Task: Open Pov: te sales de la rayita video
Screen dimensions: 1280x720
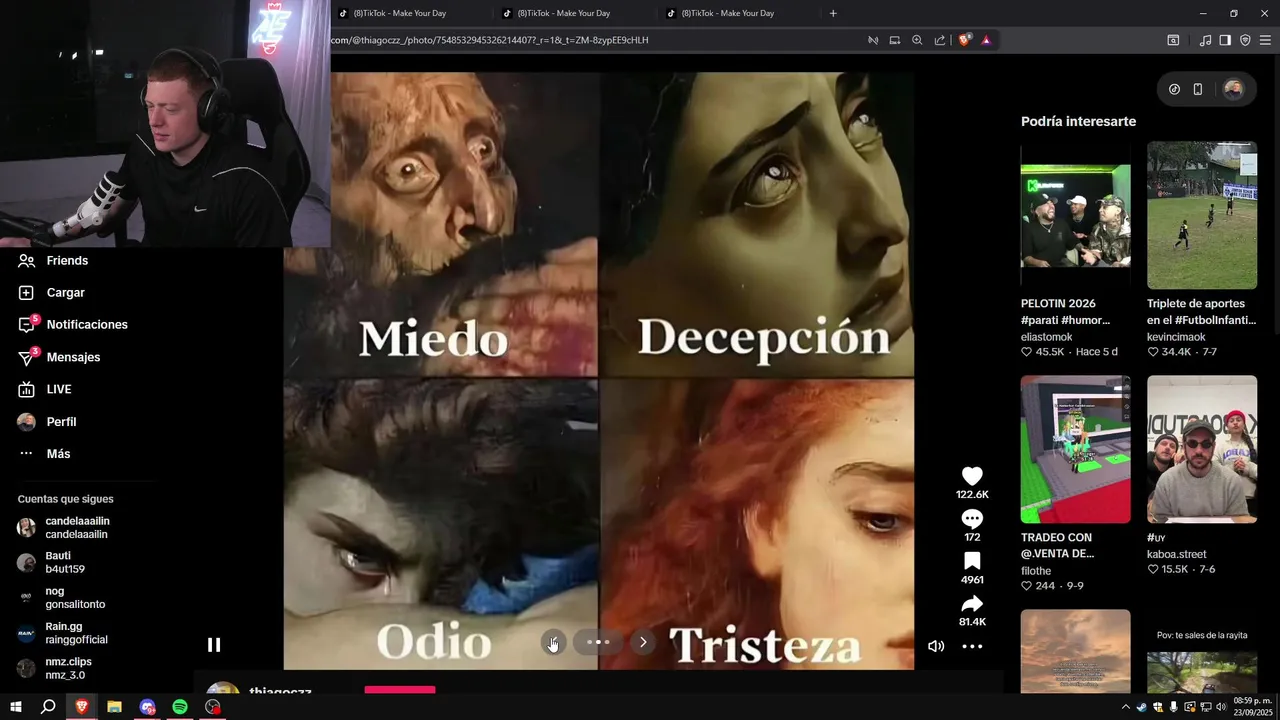Action: [1202, 651]
